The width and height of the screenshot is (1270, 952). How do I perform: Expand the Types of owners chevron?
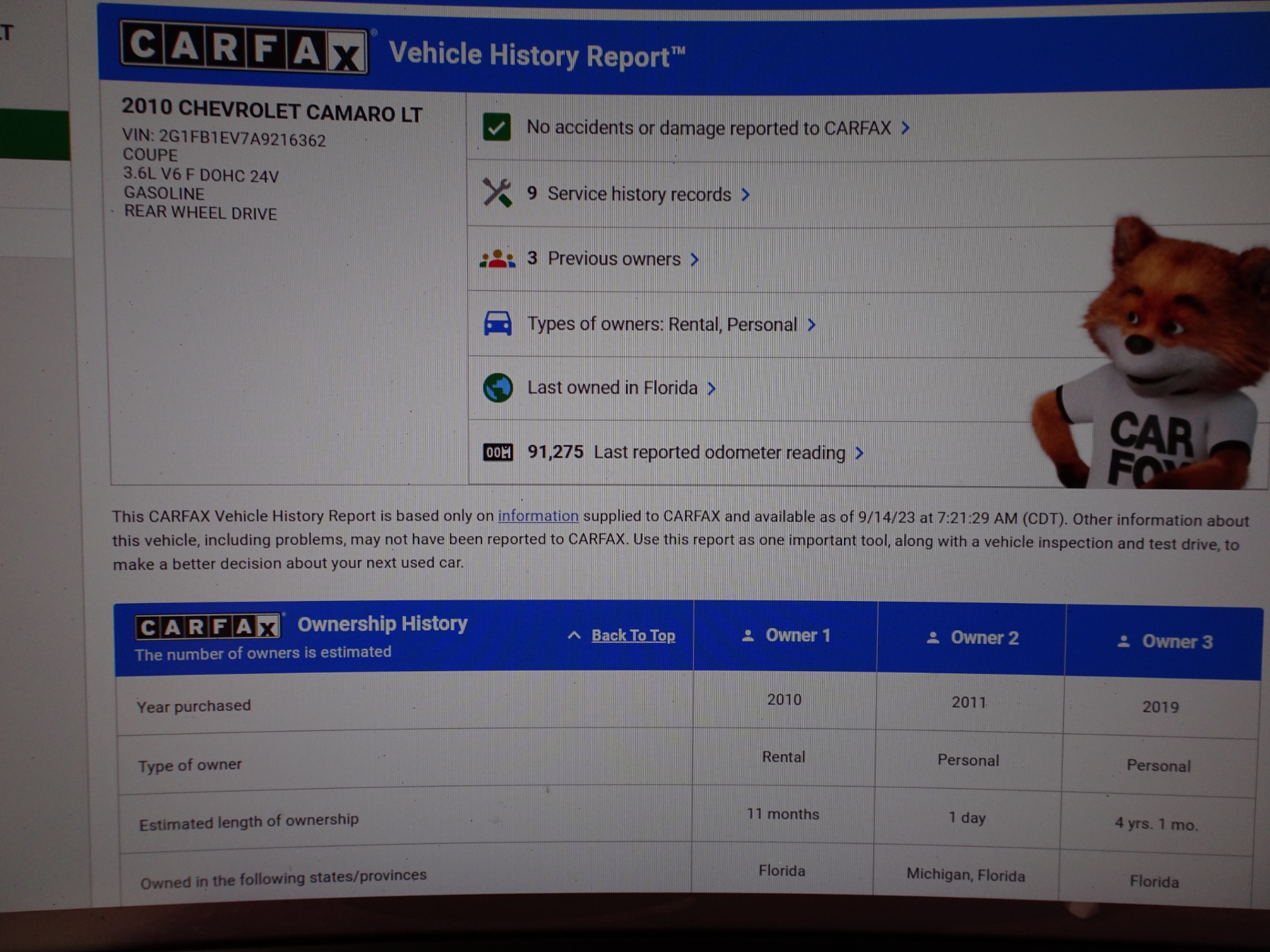click(812, 325)
